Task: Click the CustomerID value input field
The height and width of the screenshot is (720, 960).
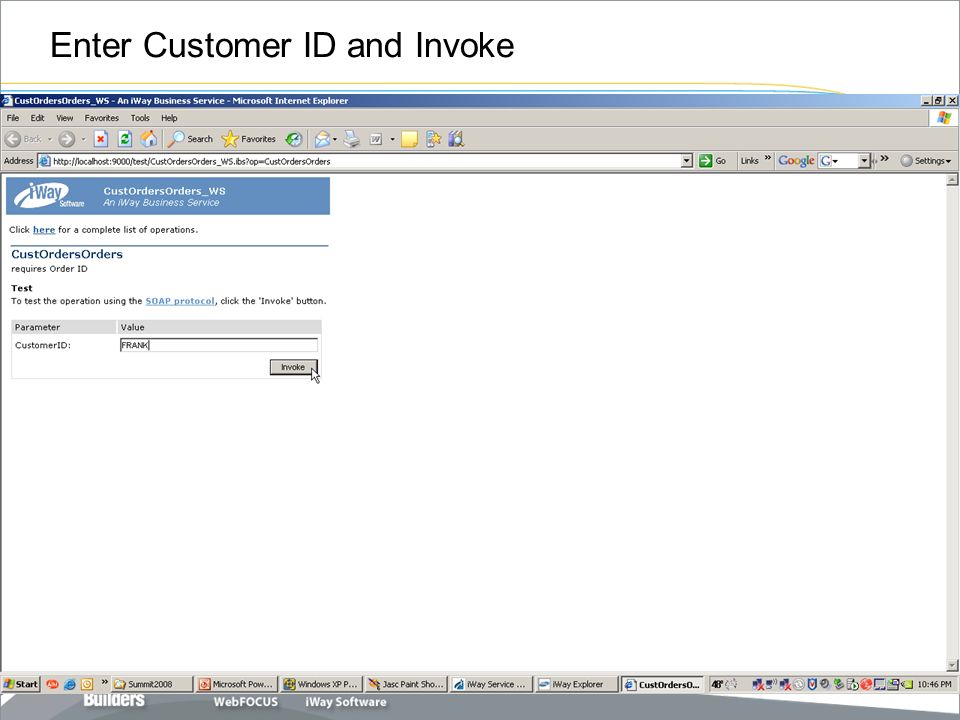Action: tap(219, 345)
